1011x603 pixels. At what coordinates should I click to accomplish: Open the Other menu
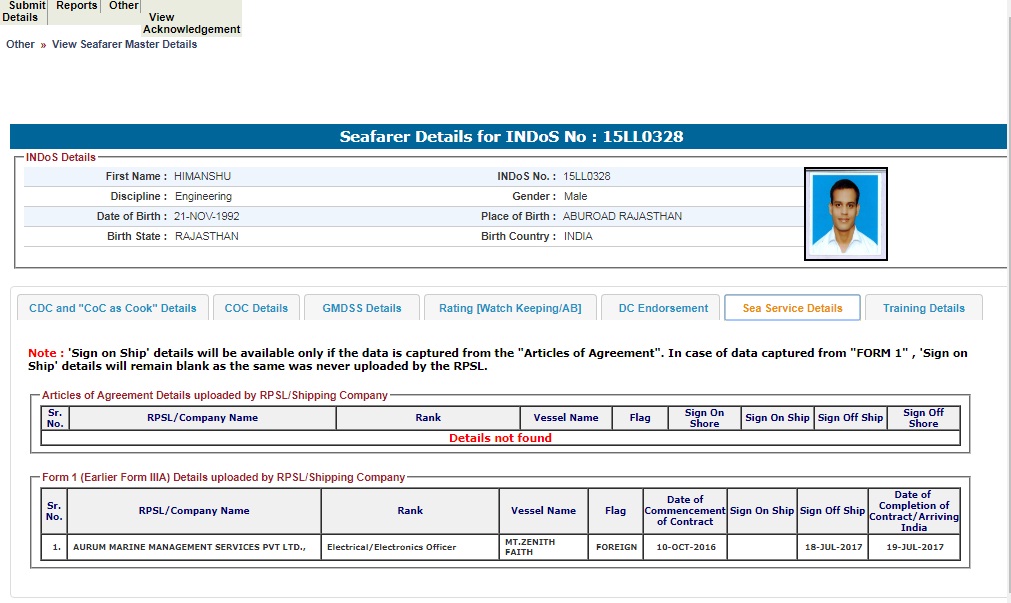click(124, 6)
